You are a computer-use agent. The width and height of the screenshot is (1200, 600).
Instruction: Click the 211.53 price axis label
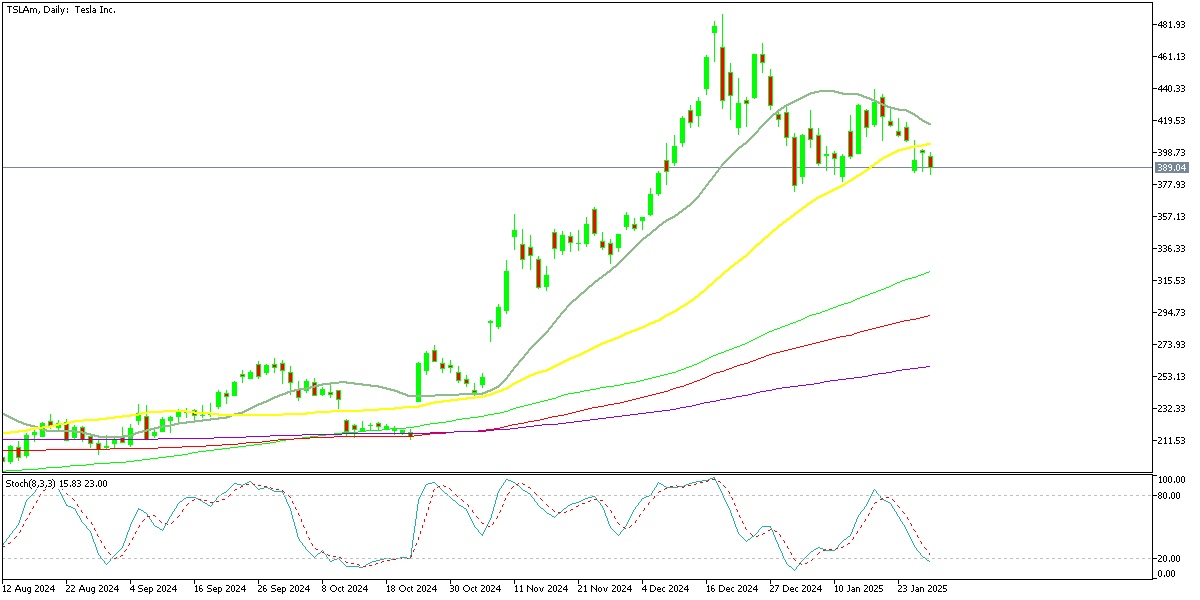coord(1170,440)
